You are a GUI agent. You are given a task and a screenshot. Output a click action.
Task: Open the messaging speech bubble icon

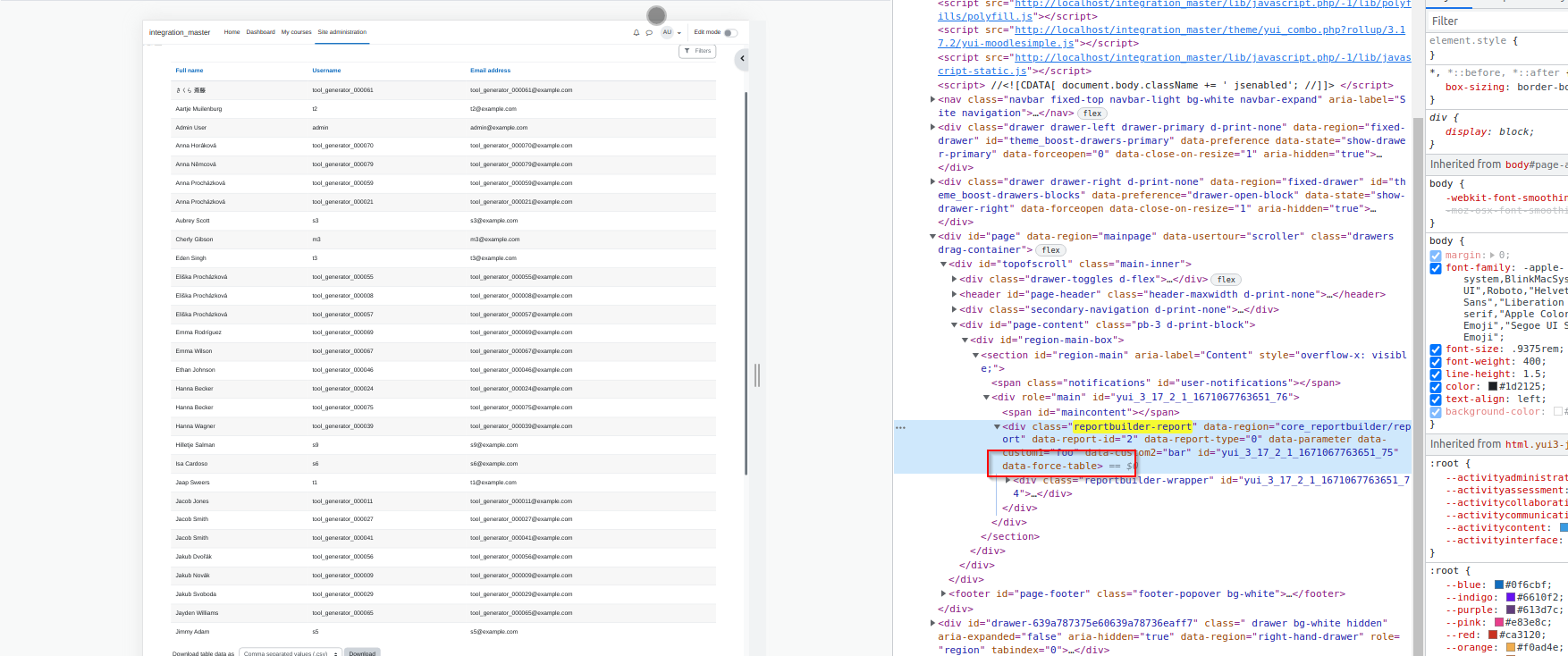click(649, 32)
